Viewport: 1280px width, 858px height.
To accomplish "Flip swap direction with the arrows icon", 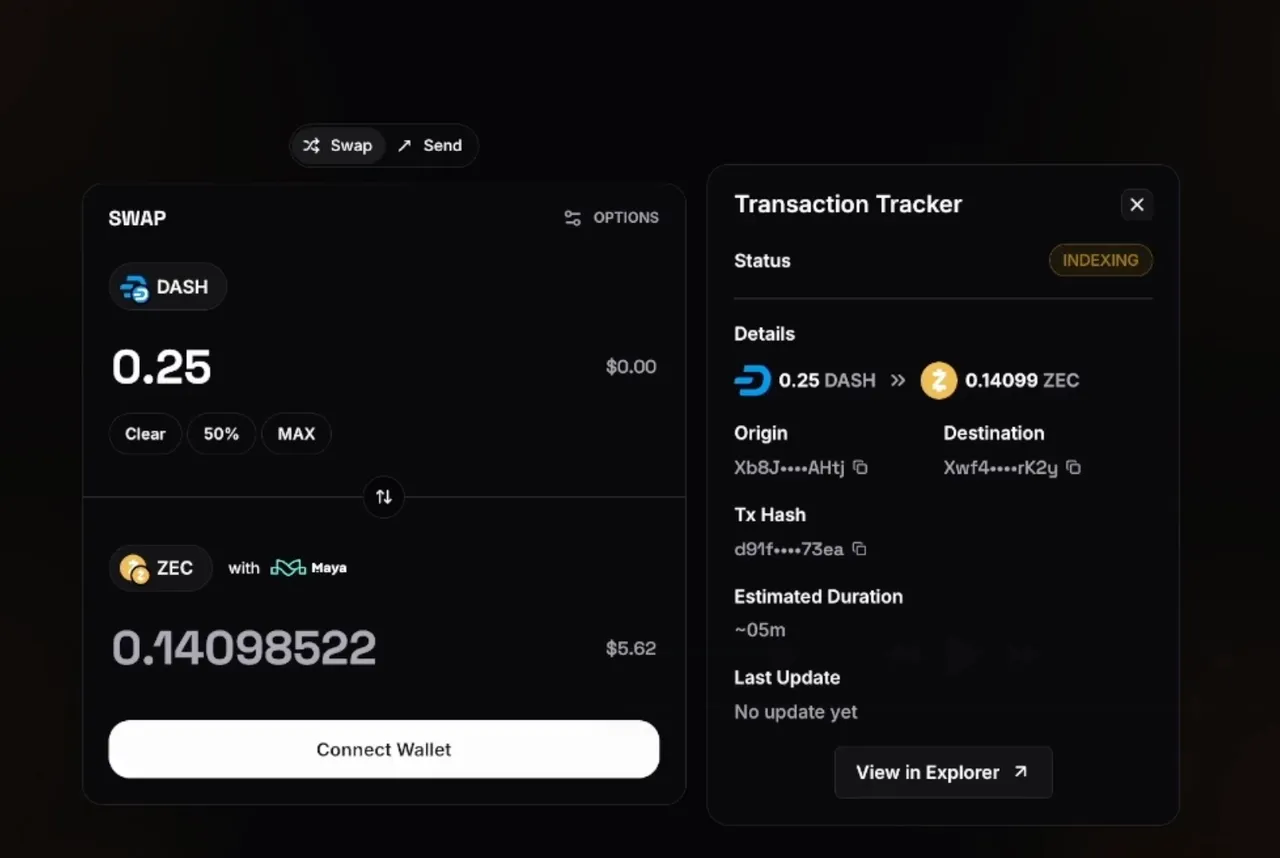I will [x=384, y=496].
